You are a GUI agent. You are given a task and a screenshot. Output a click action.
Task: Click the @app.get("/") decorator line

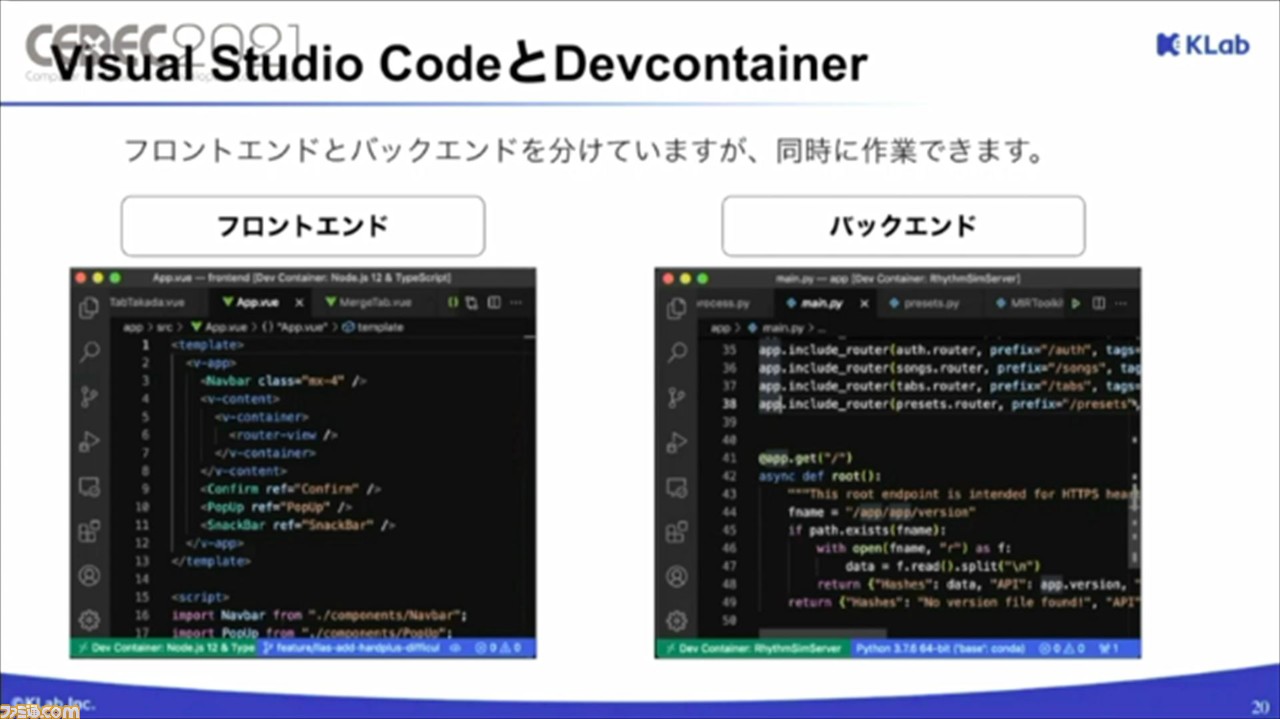point(805,458)
